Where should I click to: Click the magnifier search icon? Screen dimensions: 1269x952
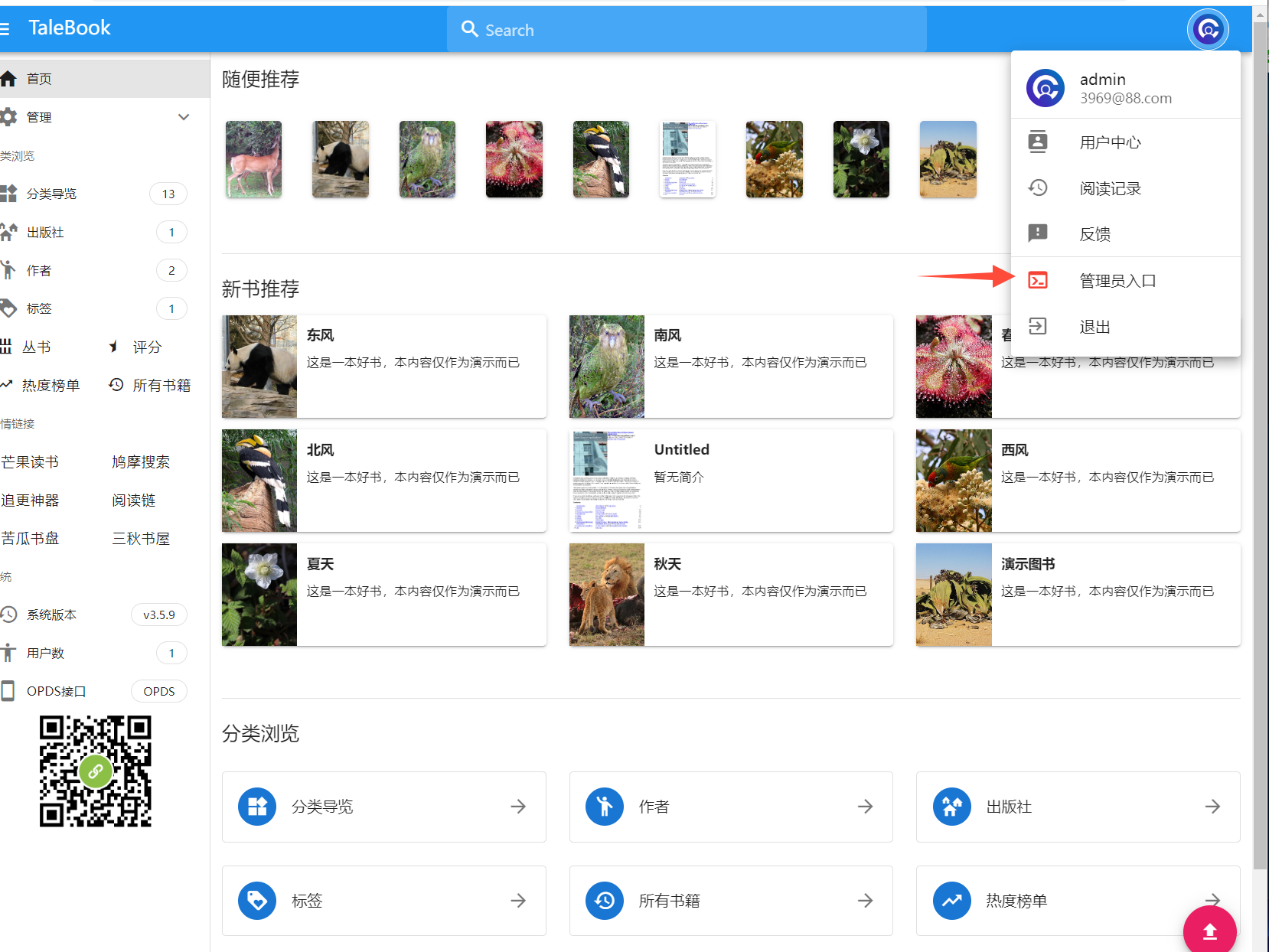(x=470, y=29)
